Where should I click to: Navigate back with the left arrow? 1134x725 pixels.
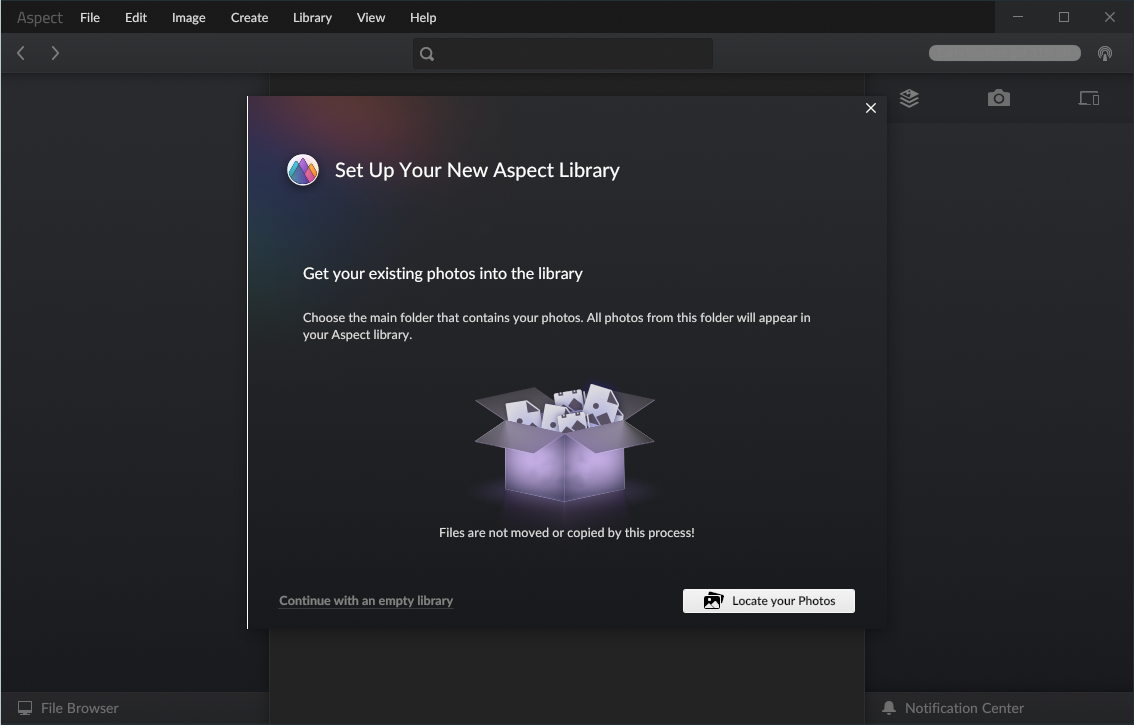coord(21,53)
